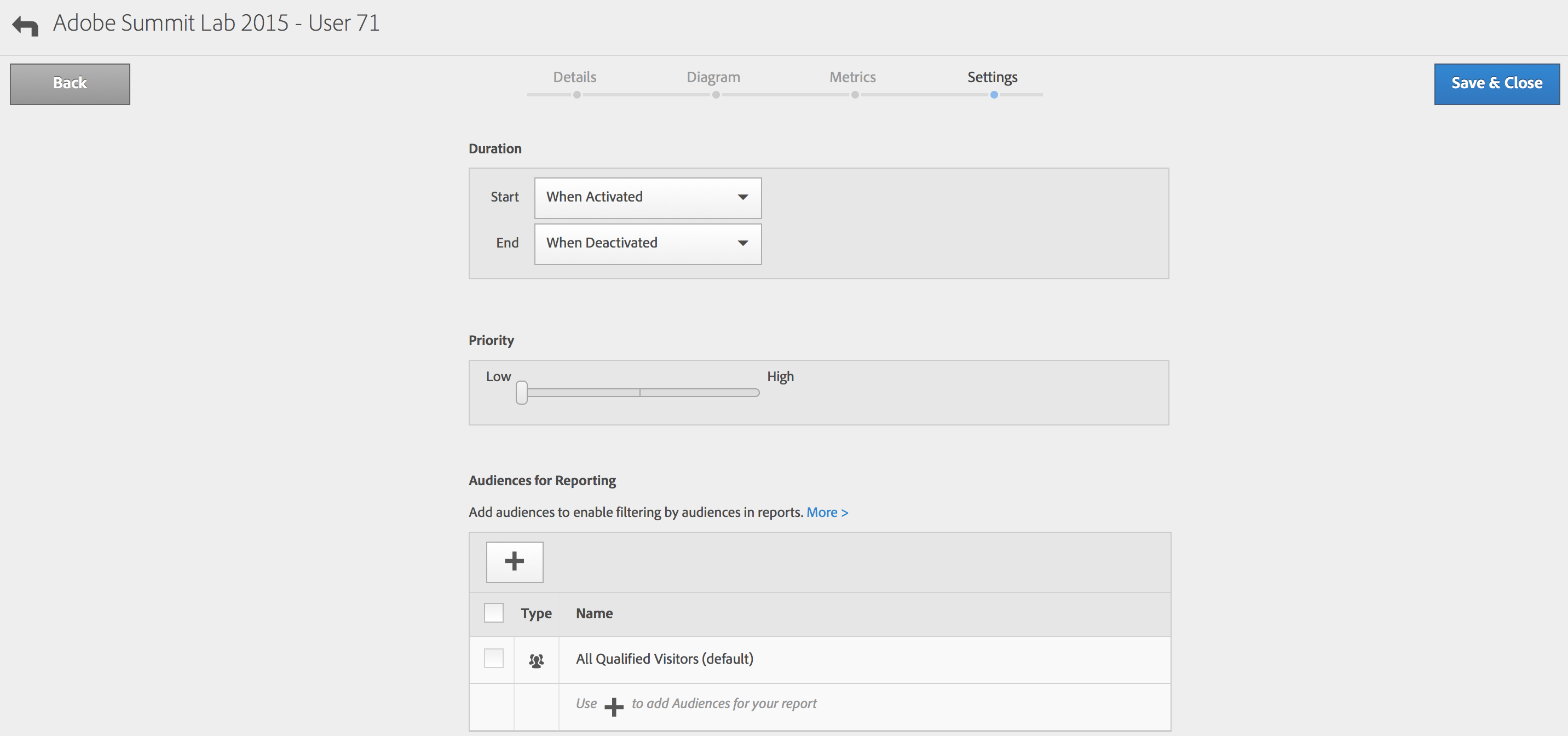Image resolution: width=1568 pixels, height=736 pixels.
Task: Open the More > link
Action: (827, 513)
